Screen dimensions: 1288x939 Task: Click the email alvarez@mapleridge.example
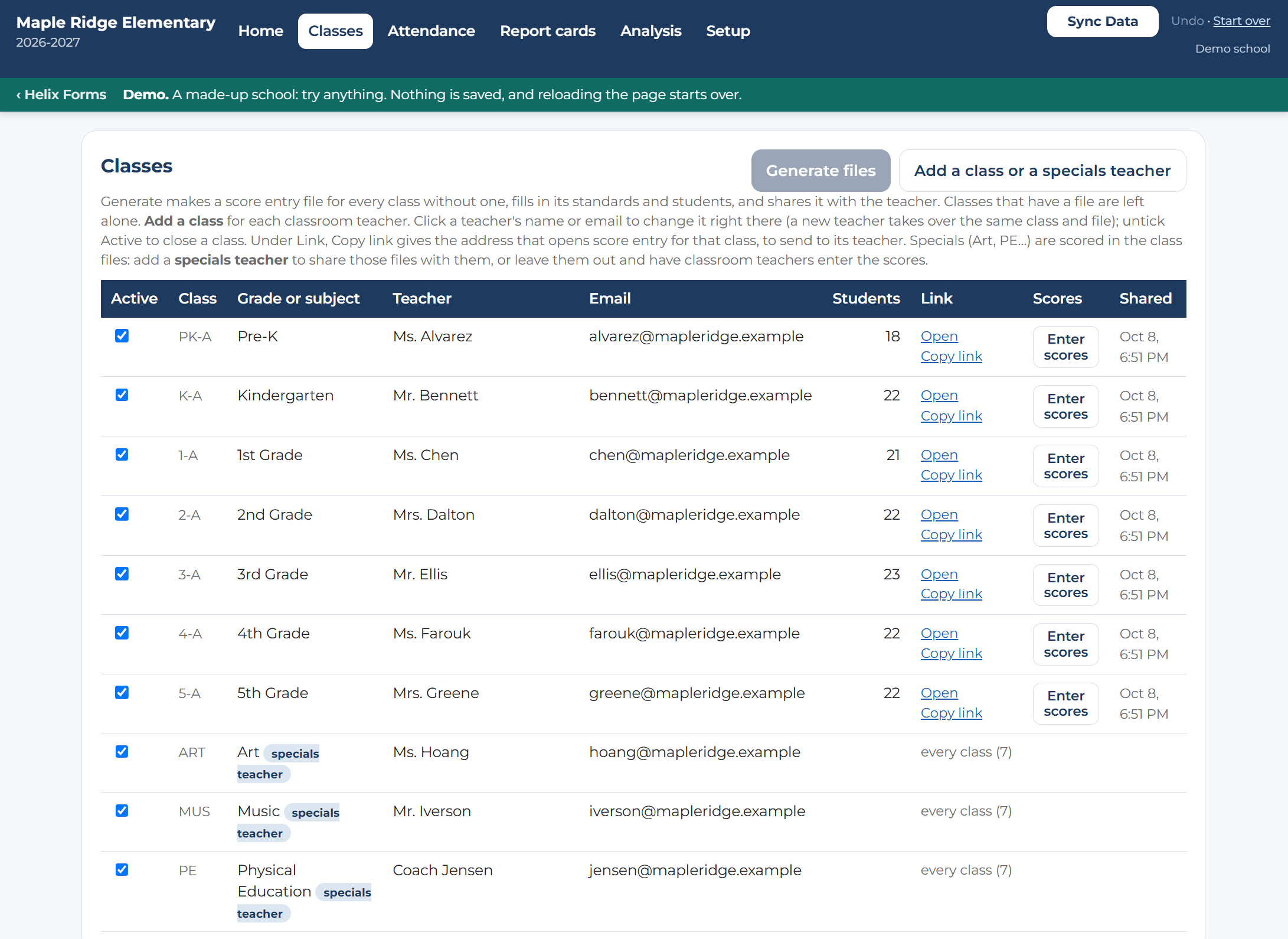[x=696, y=337]
